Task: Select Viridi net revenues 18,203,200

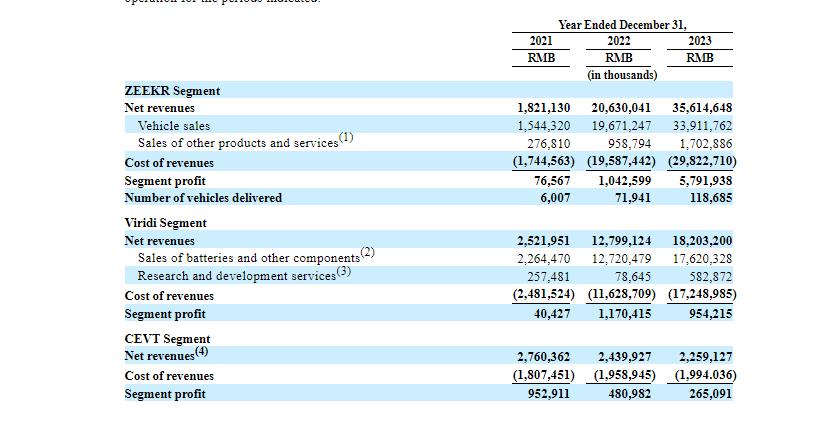Action: (702, 241)
